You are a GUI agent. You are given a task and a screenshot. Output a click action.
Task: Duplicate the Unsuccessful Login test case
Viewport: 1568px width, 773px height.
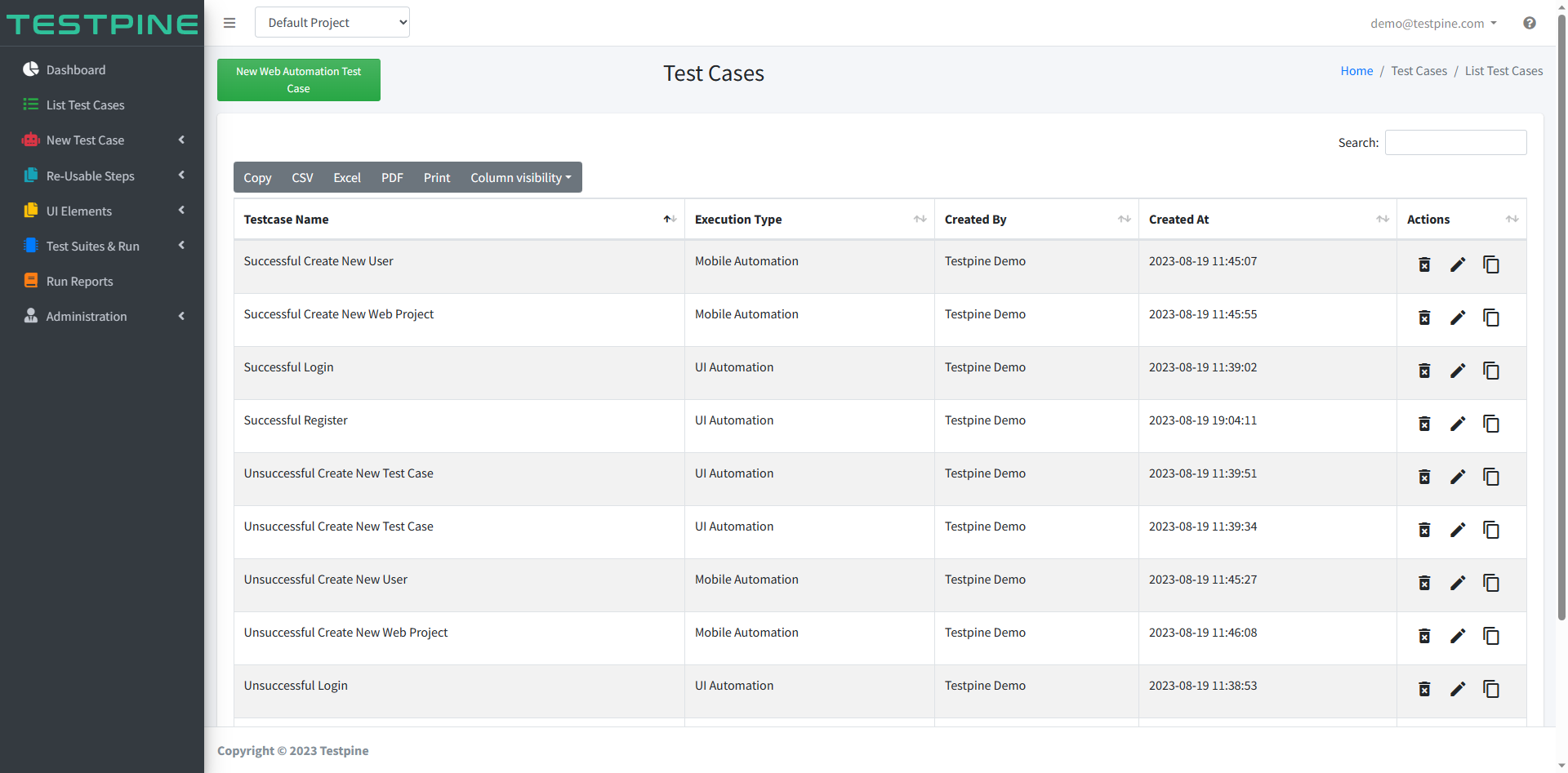click(x=1491, y=689)
